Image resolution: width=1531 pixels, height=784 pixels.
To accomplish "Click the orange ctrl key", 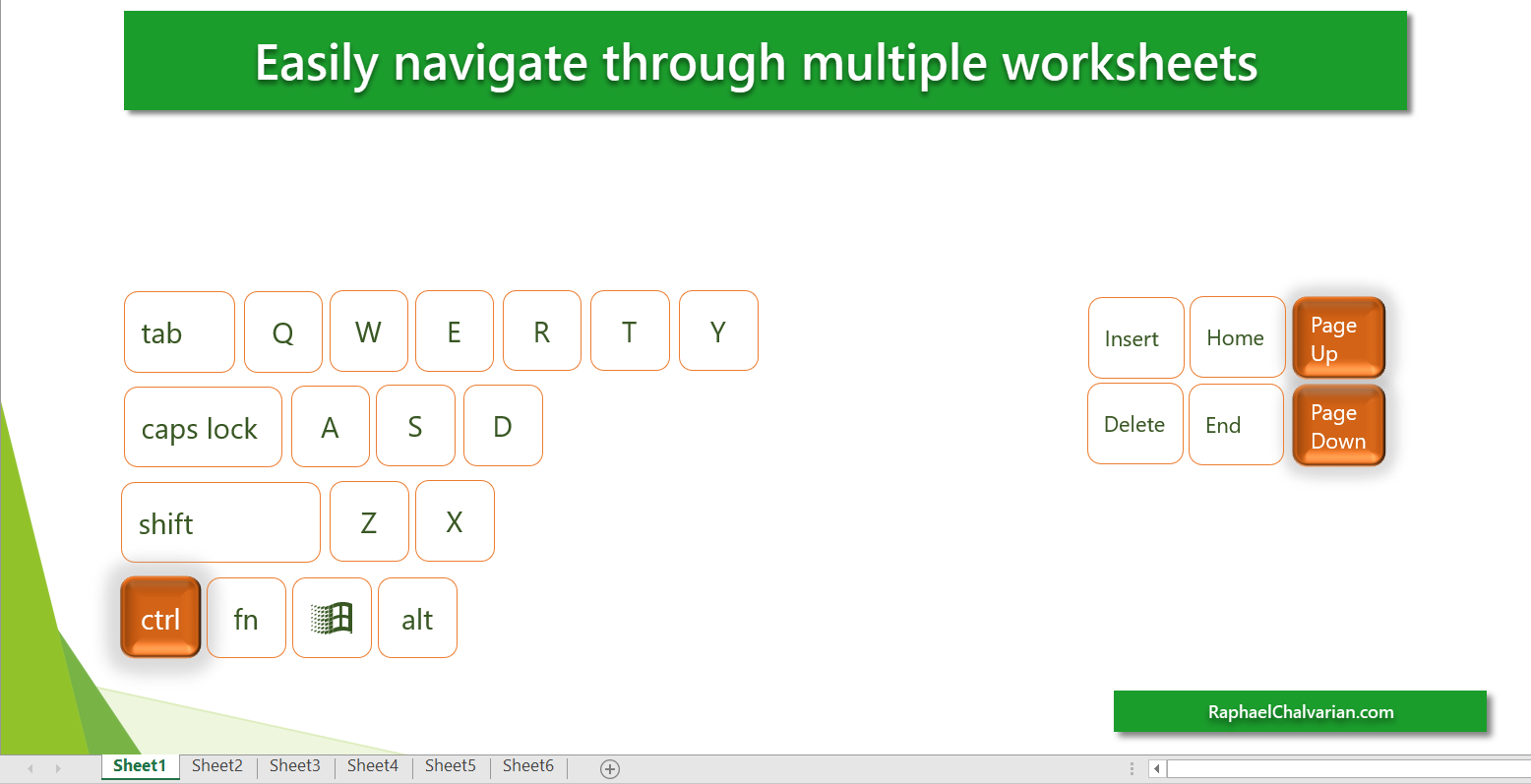I will point(160,618).
